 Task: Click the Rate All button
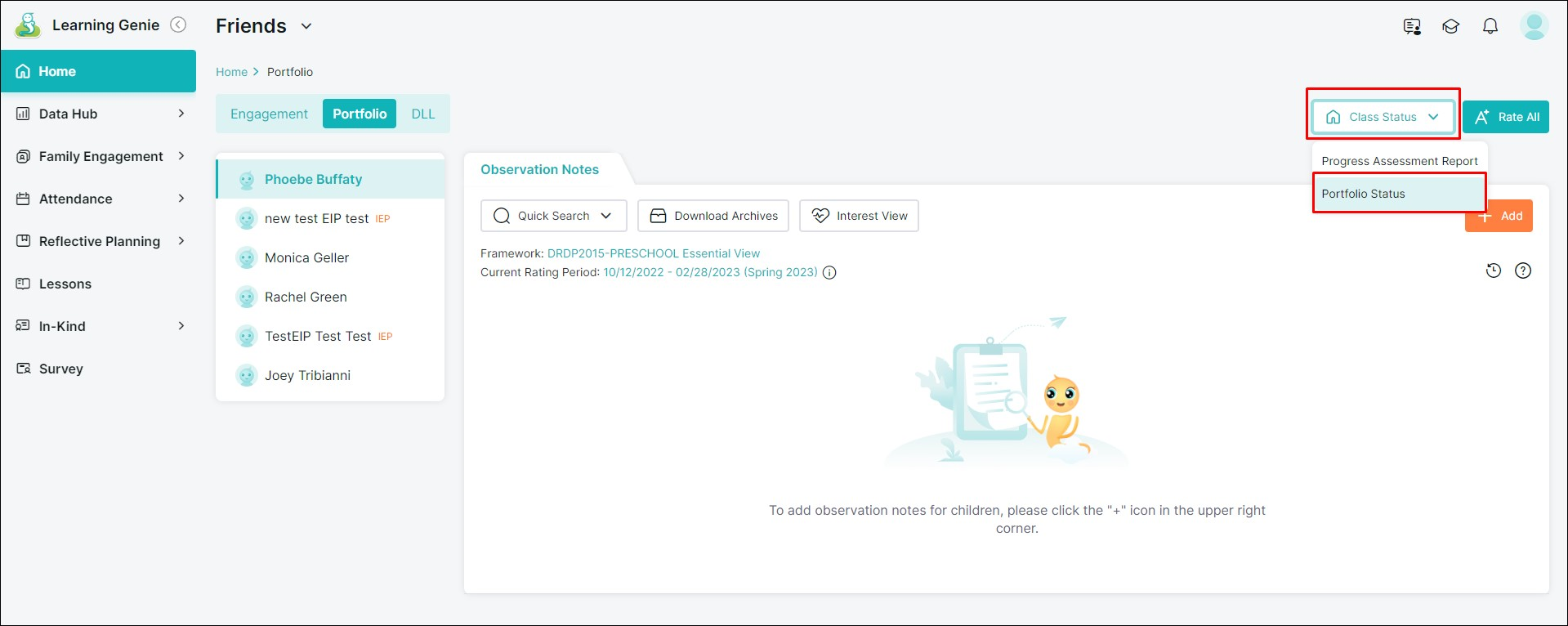point(1505,117)
